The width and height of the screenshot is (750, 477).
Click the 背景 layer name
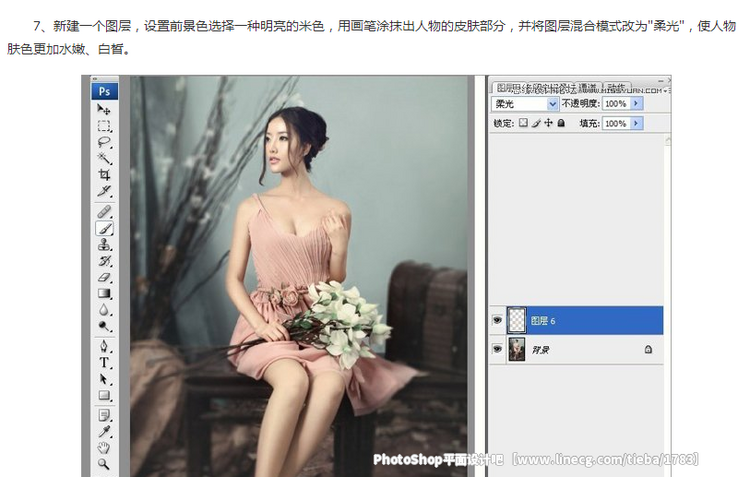pyautogui.click(x=540, y=350)
